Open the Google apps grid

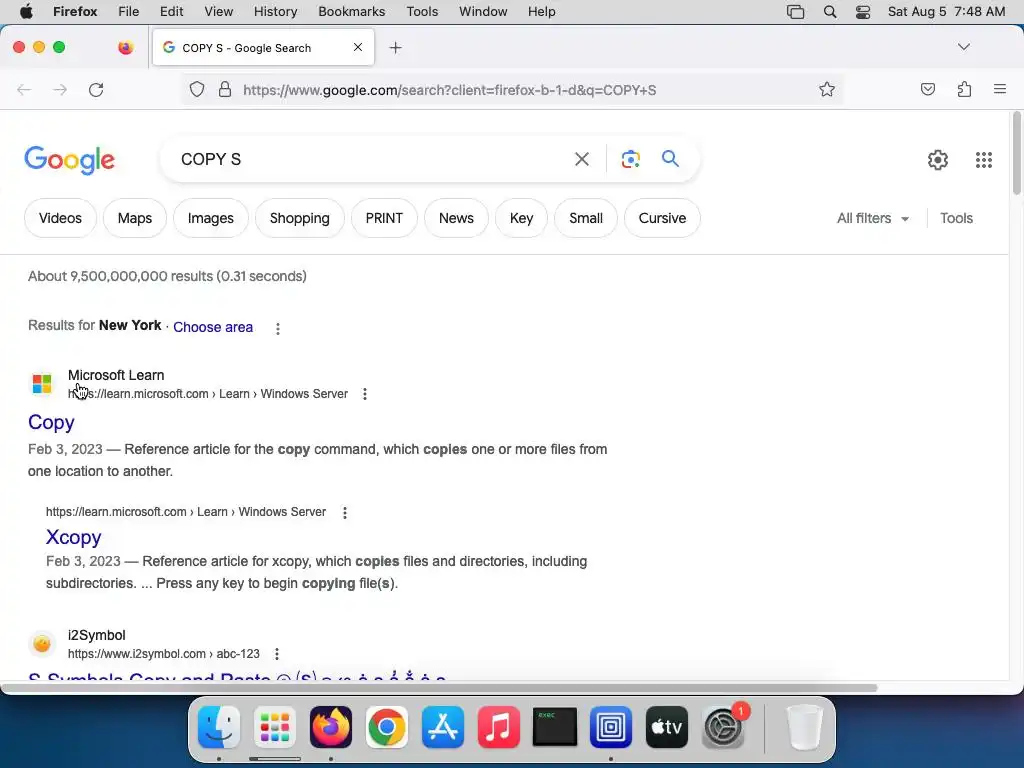click(984, 159)
